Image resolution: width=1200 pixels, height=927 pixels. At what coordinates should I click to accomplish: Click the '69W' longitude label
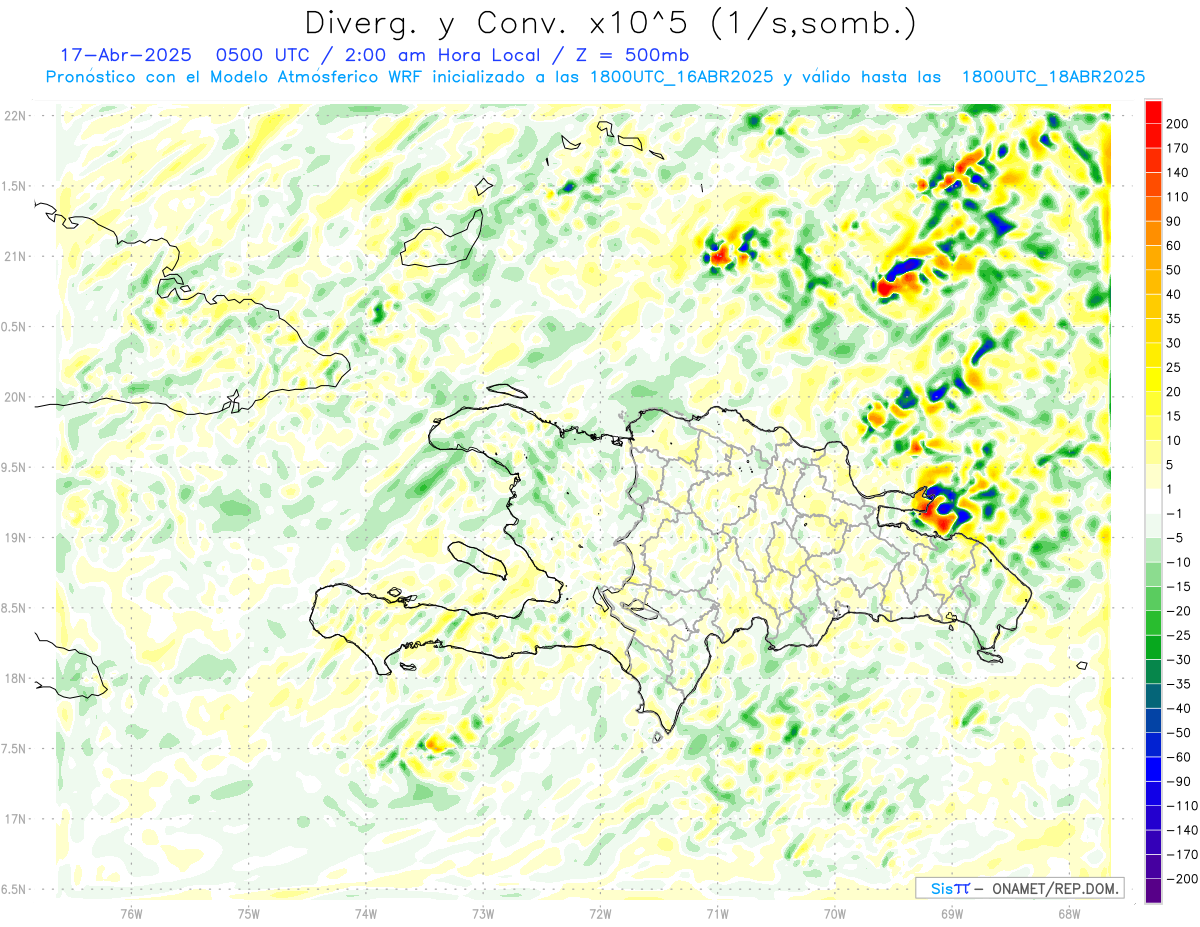952,913
